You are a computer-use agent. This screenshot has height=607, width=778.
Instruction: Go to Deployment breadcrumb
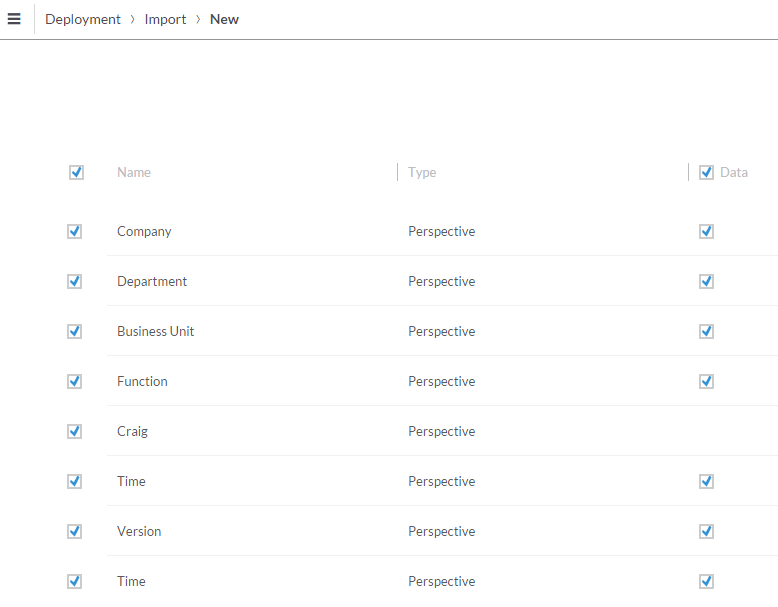pyautogui.click(x=83, y=19)
